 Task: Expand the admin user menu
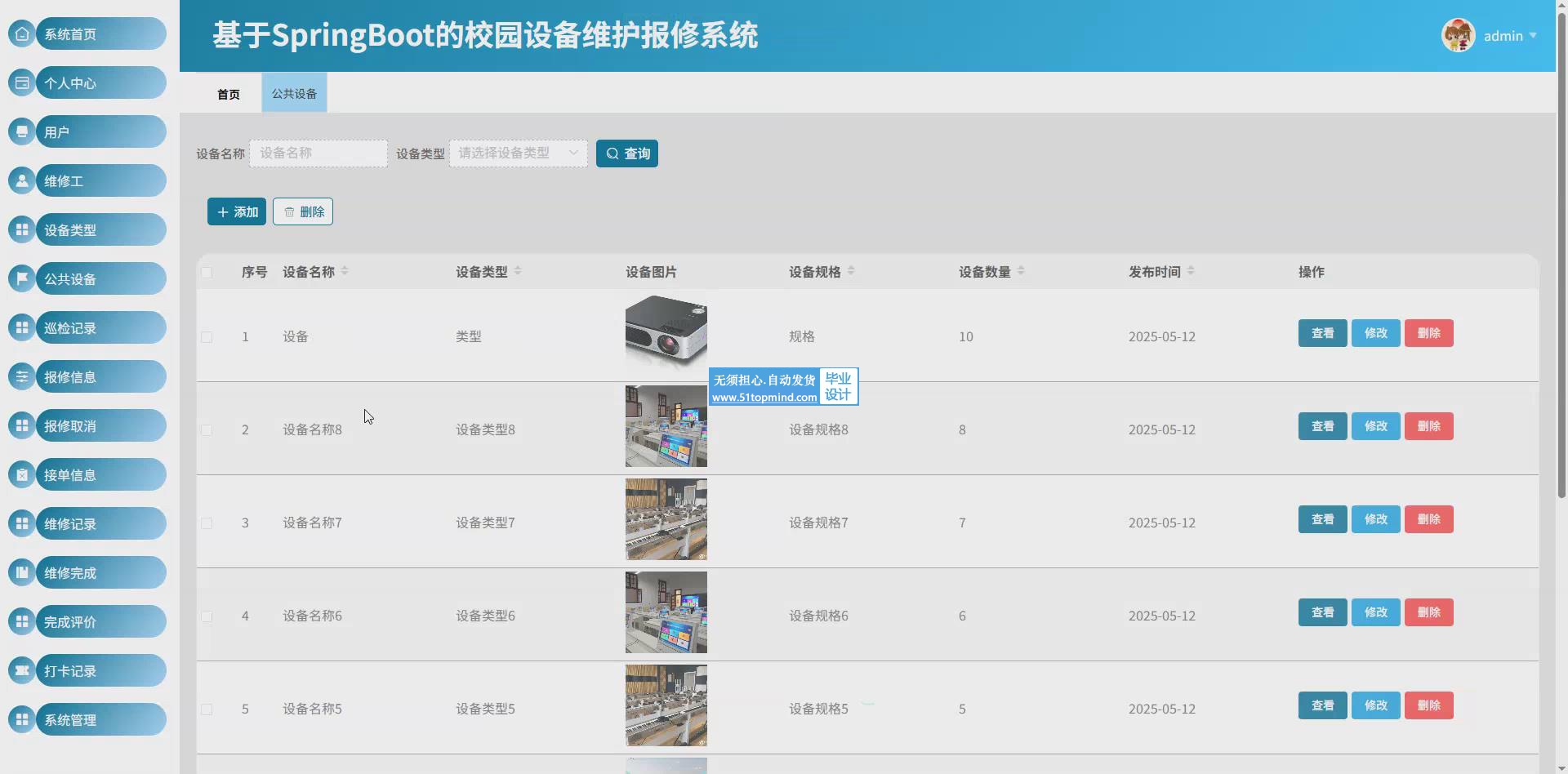(x=1503, y=36)
